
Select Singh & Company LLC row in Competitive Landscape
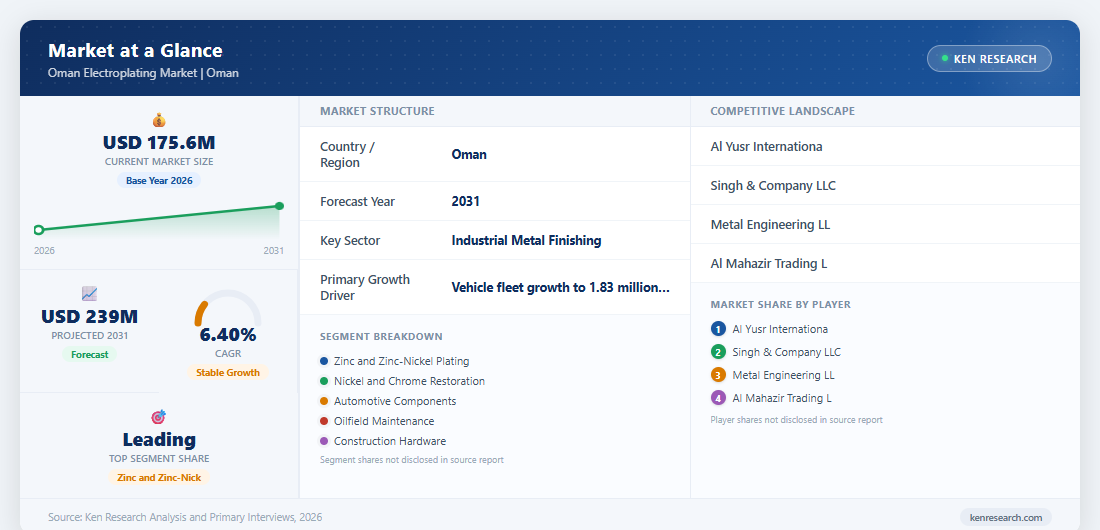click(x=885, y=185)
